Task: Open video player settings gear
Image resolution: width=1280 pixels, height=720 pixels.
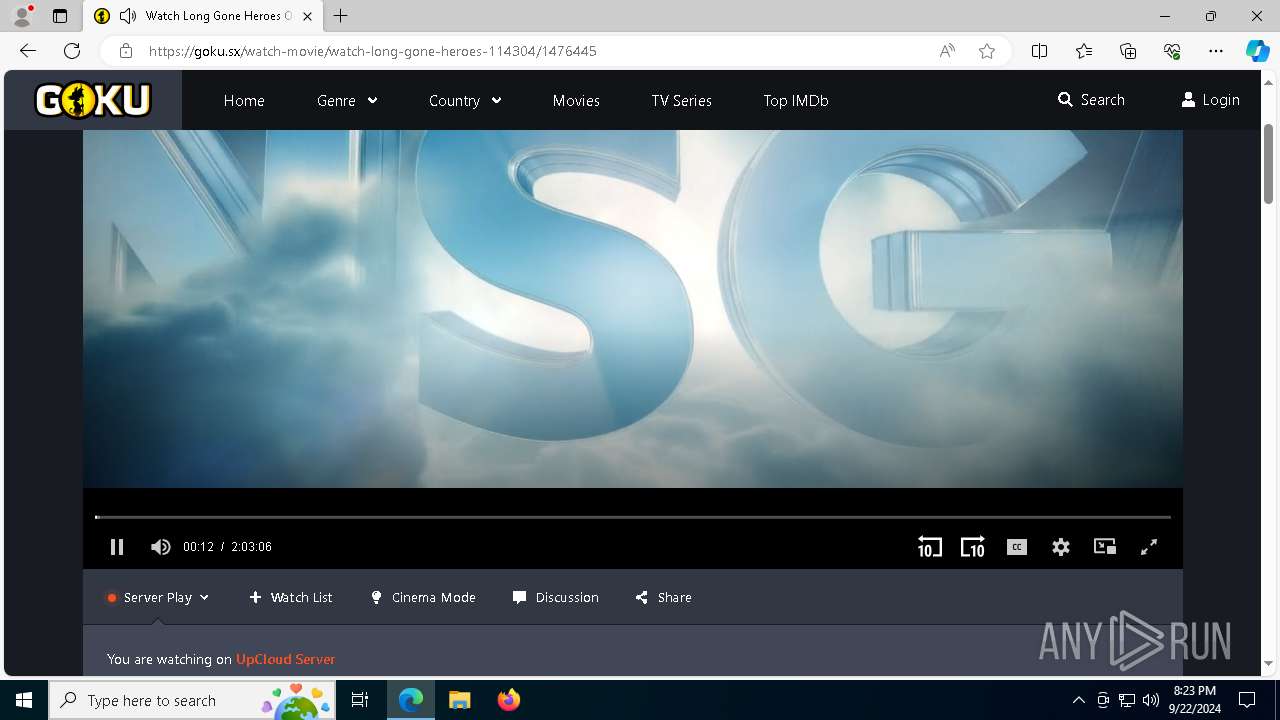Action: coord(1061,547)
